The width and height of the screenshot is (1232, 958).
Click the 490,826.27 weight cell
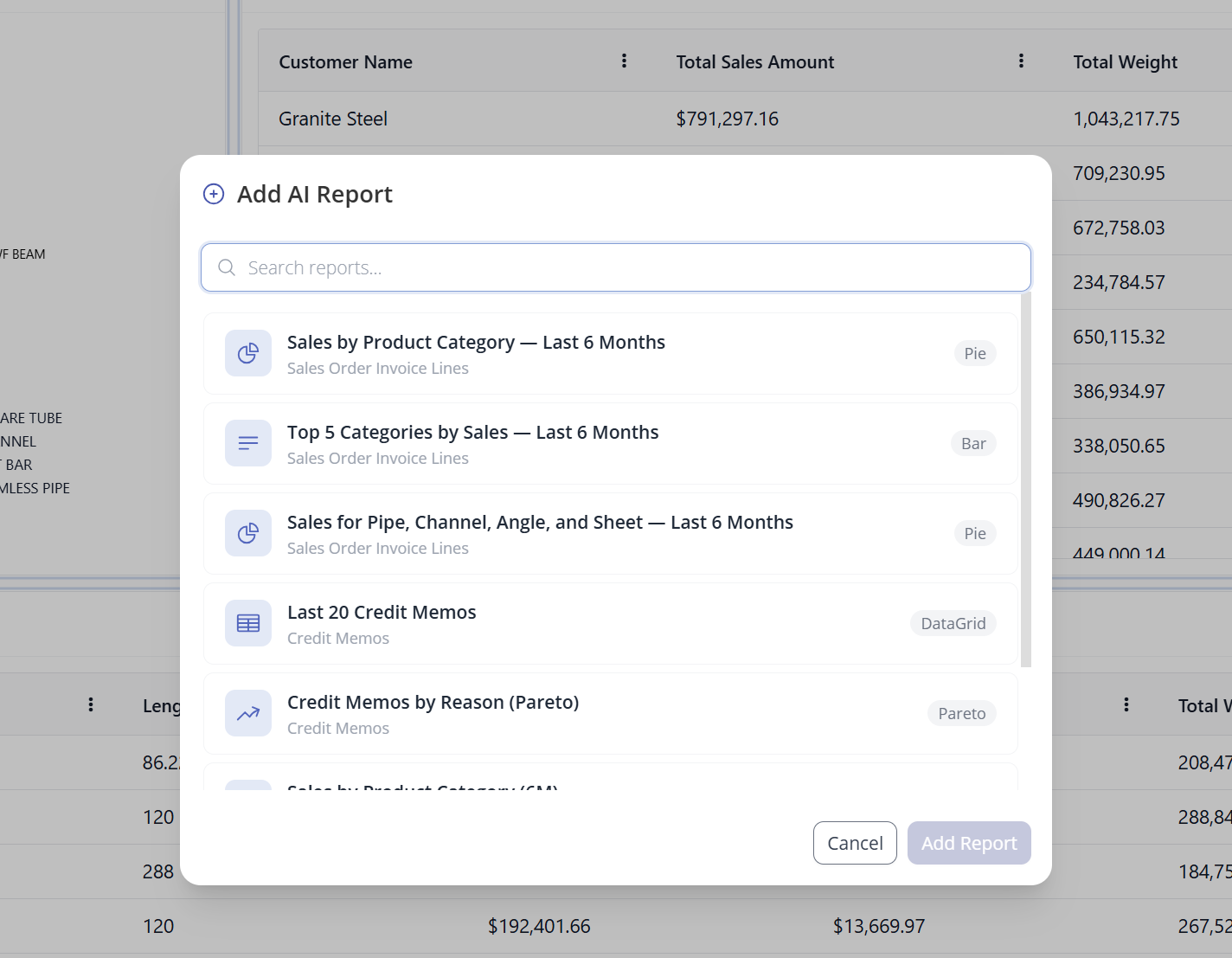point(1119,500)
